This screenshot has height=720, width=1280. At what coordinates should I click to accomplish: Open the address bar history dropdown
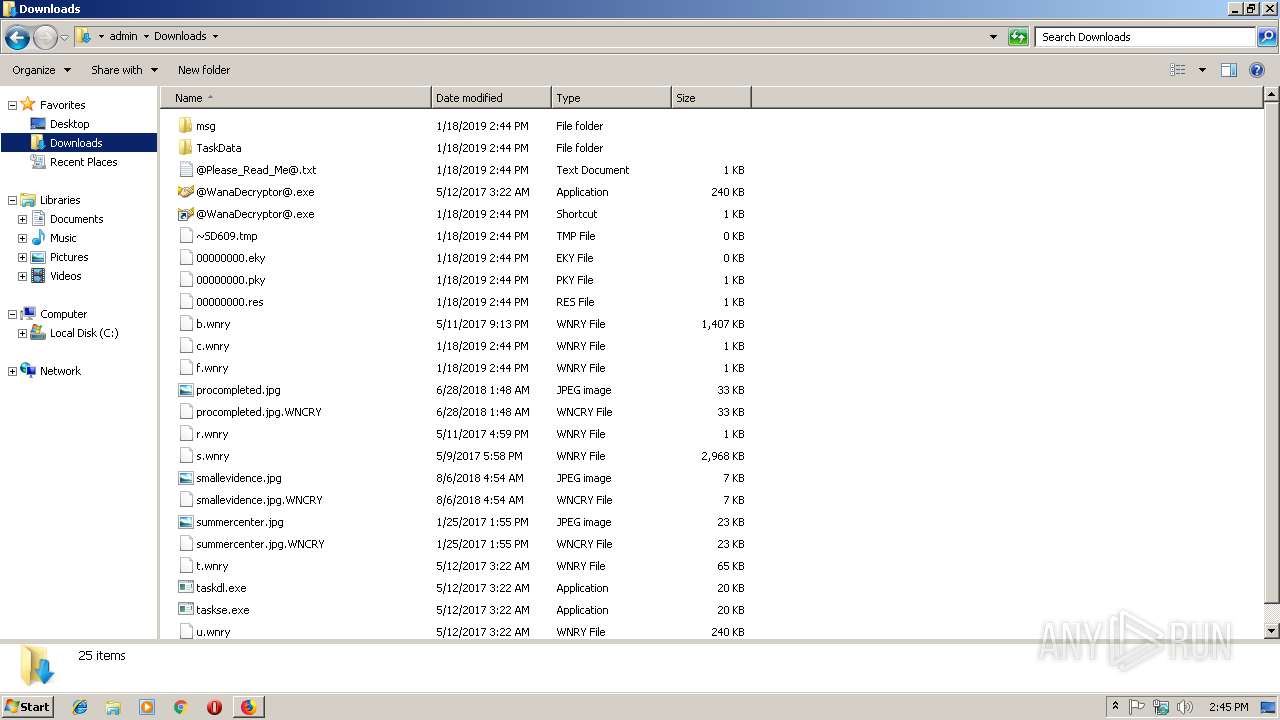993,37
